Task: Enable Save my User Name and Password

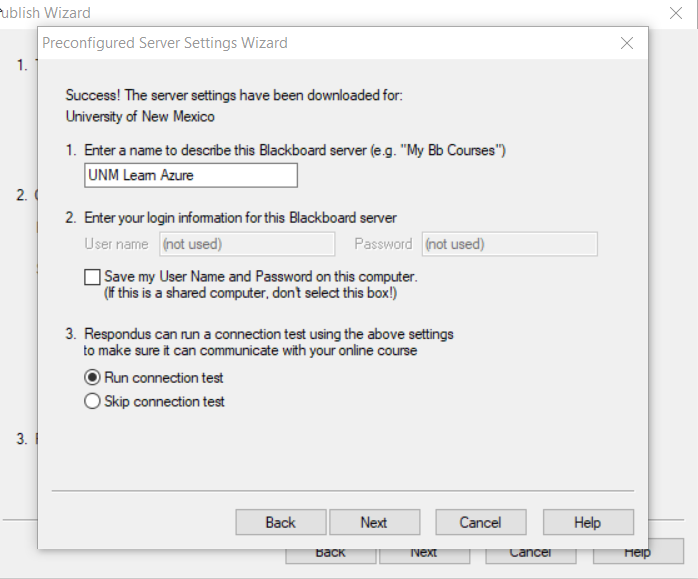Action: pos(93,277)
